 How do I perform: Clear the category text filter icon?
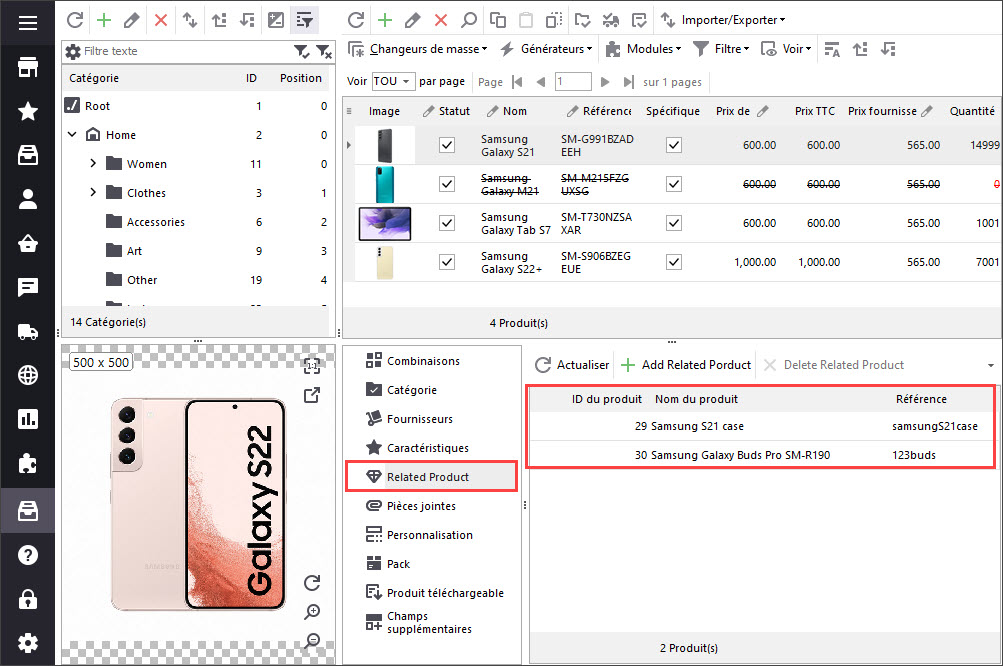point(324,51)
